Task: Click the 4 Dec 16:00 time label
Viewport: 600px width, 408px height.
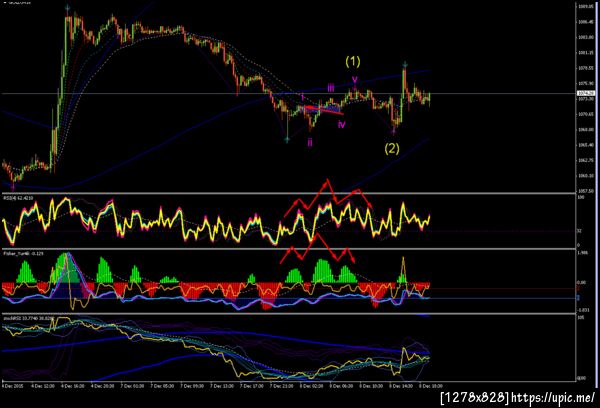Action: pyautogui.click(x=72, y=386)
